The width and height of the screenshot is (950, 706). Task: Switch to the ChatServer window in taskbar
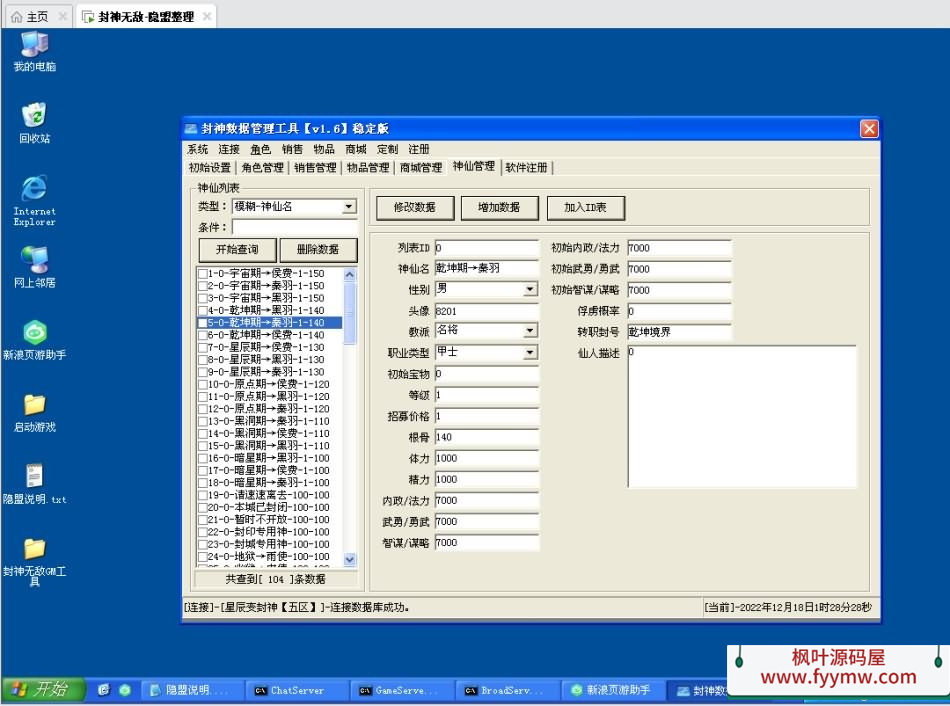click(296, 690)
